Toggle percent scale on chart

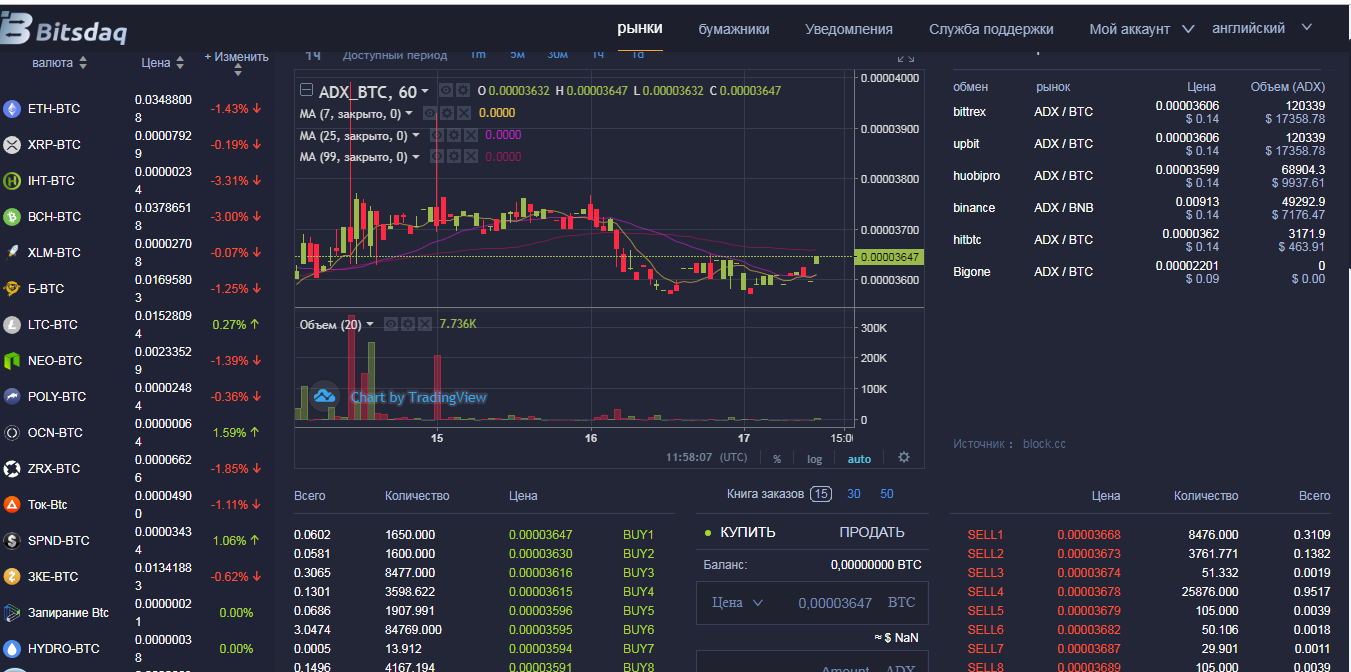pos(777,459)
